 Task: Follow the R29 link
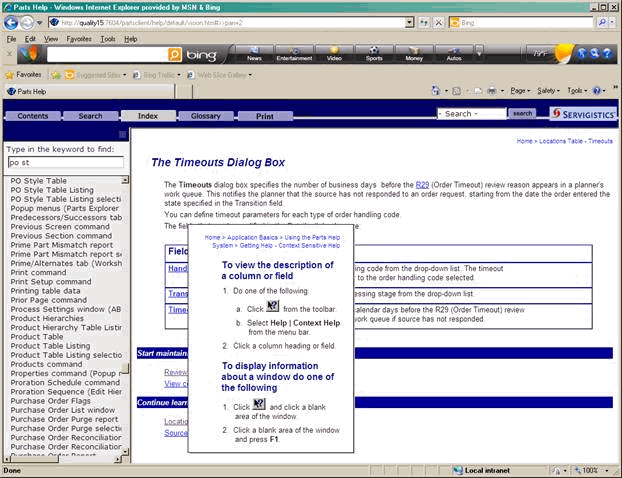click(x=422, y=185)
